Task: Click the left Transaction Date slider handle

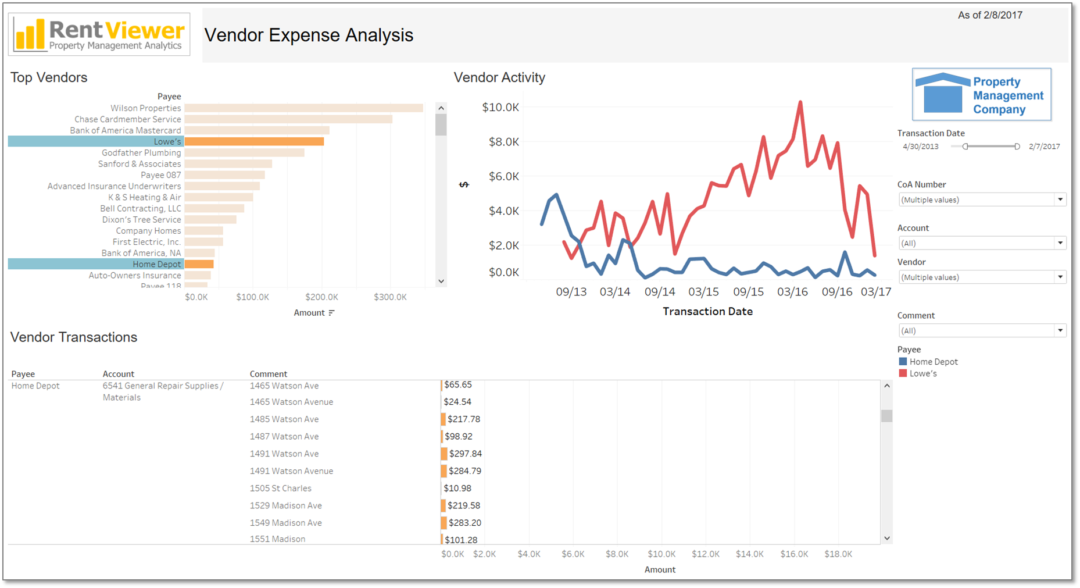Action: point(963,146)
